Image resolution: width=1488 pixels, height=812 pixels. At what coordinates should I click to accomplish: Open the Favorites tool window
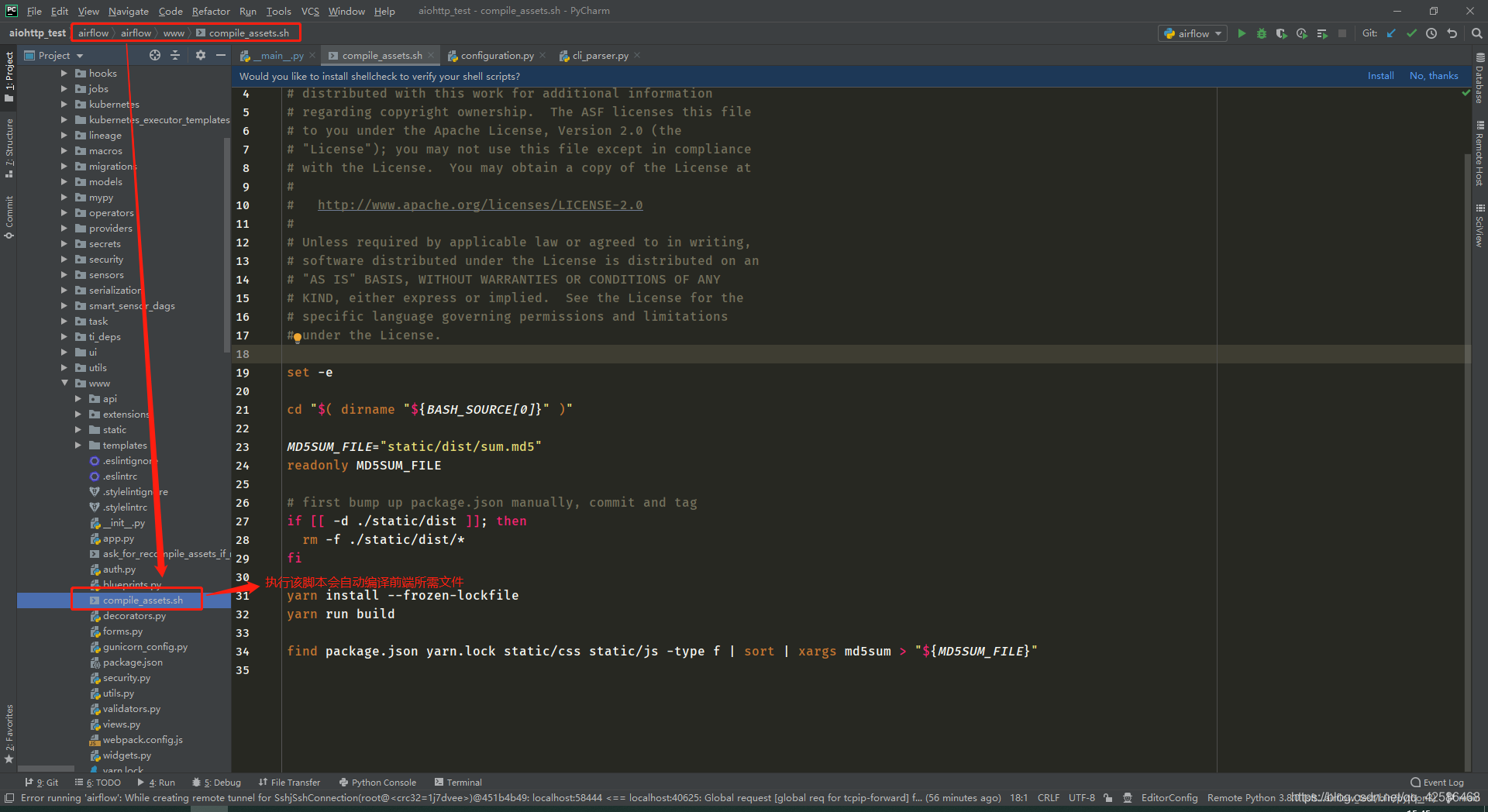[x=9, y=733]
